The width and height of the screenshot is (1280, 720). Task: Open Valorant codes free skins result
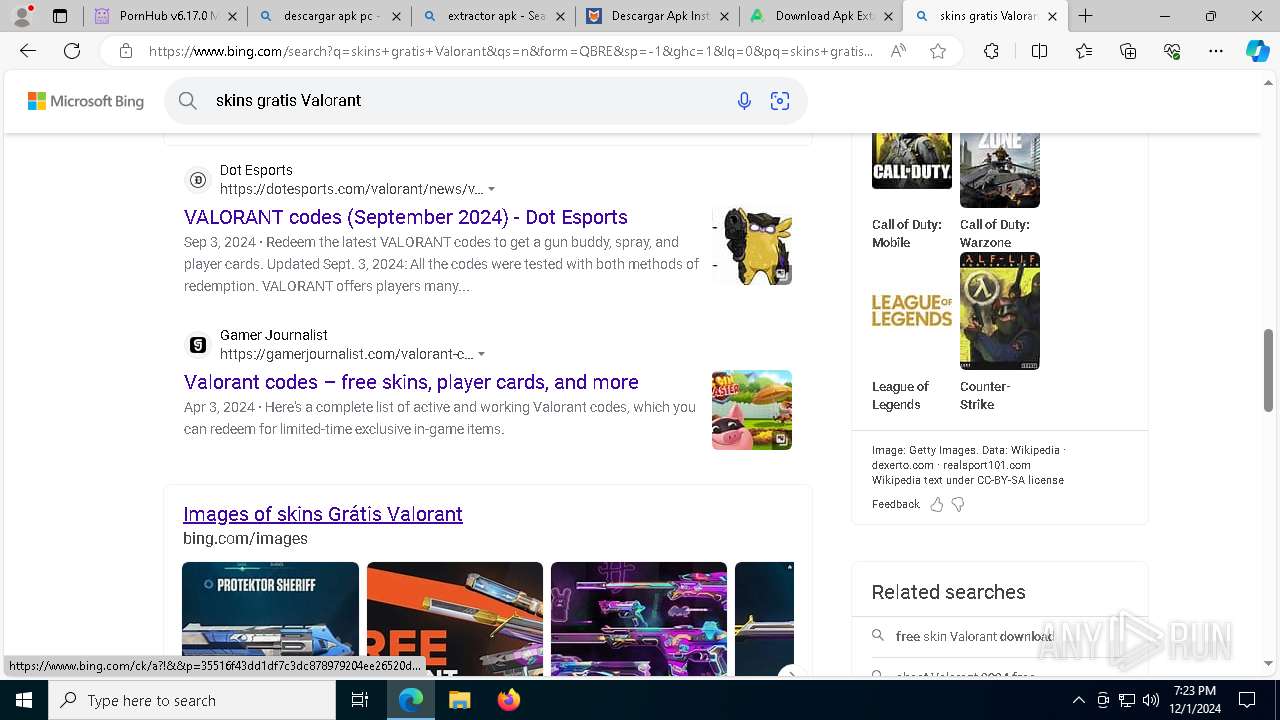411,382
